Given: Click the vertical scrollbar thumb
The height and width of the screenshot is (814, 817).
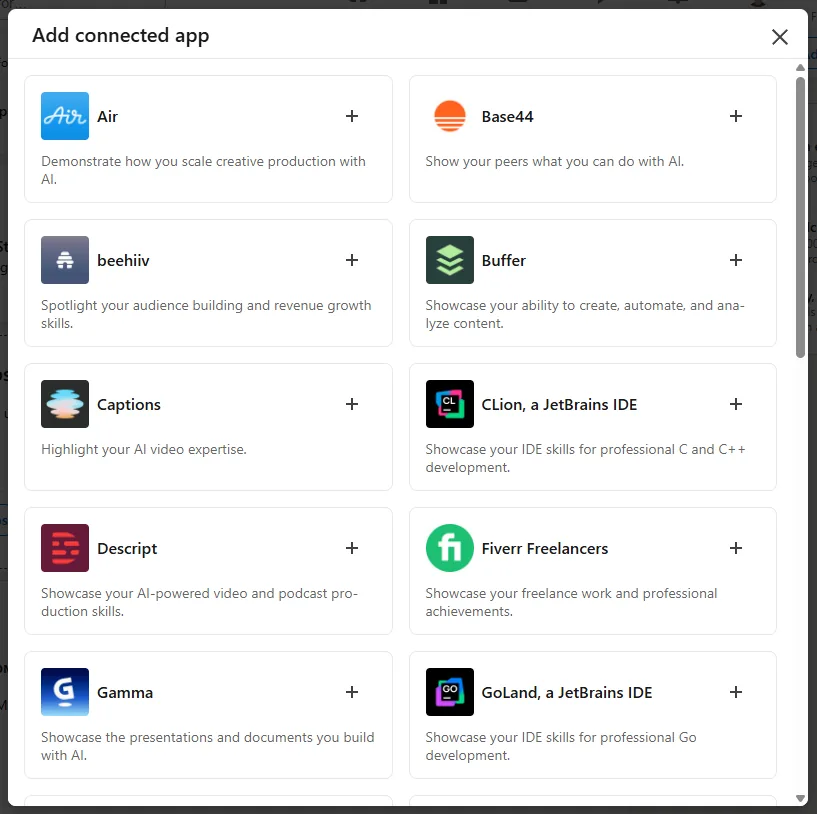Looking at the screenshot, I should (x=800, y=217).
